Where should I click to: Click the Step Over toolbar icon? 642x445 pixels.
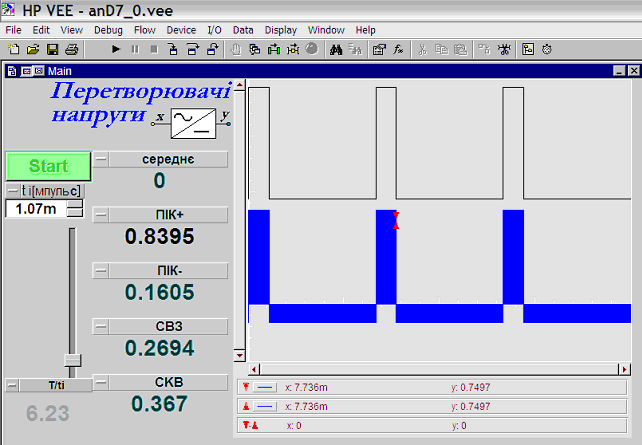[192, 50]
